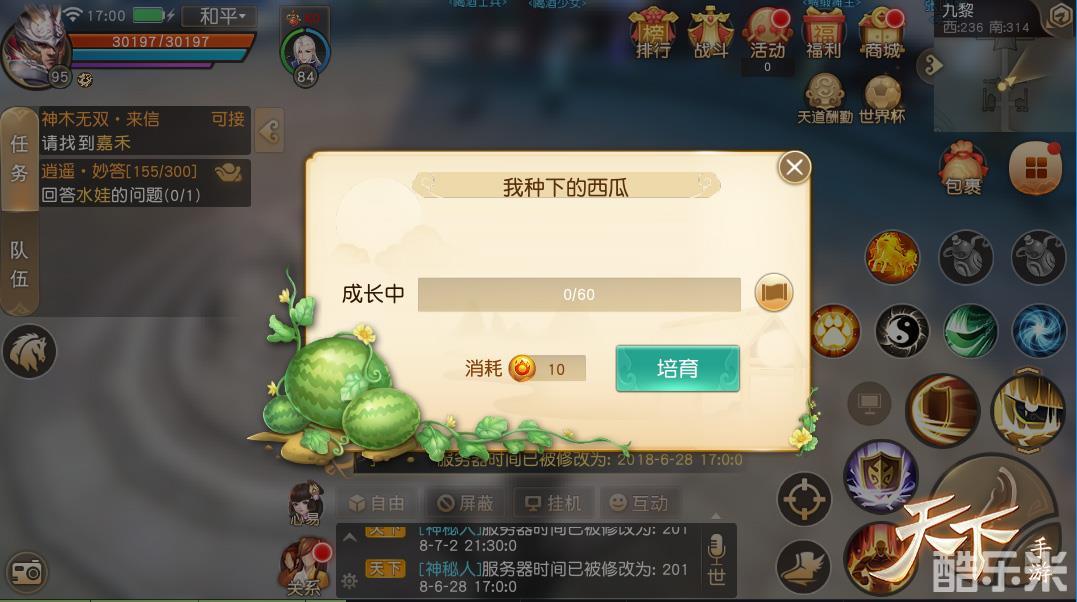The width and height of the screenshot is (1077, 602).
Task: Click the 成长中 growth progress bar
Action: [x=579, y=295]
